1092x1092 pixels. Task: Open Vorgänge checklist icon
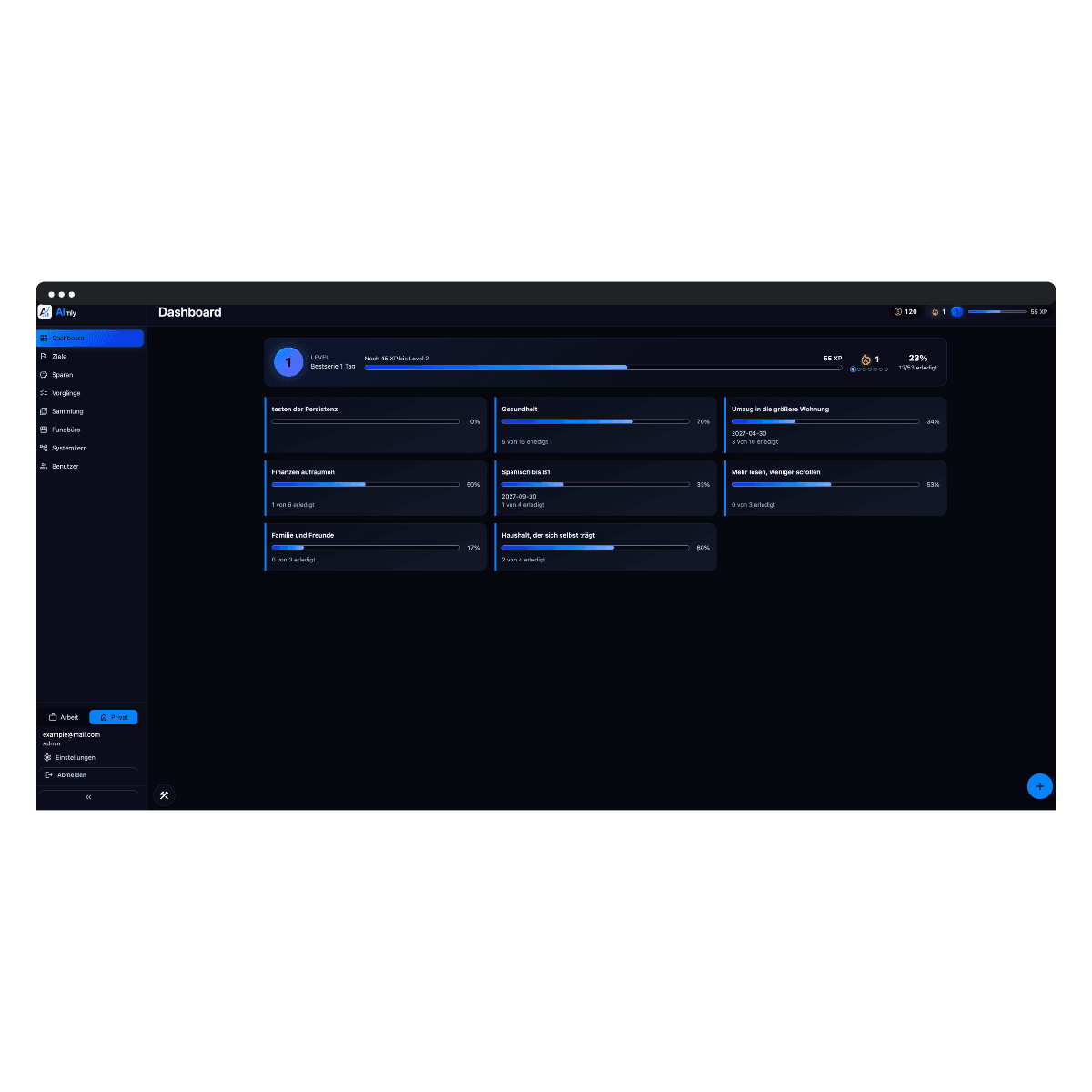click(x=44, y=393)
